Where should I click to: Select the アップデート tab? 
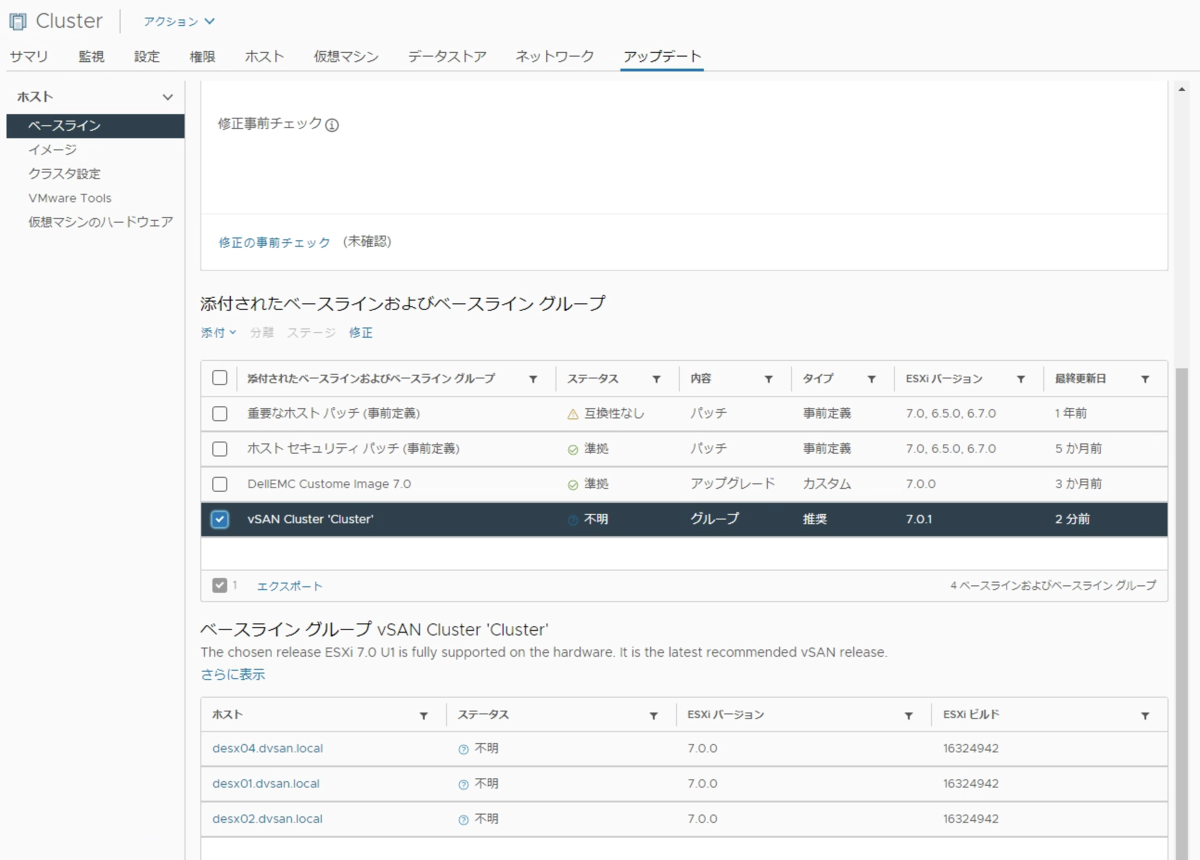(x=662, y=56)
